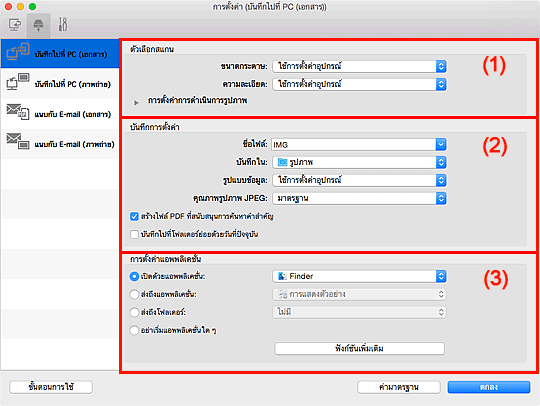
Task: Click the ฟังก์ชันเพิ่มเติม button
Action: tap(360, 348)
